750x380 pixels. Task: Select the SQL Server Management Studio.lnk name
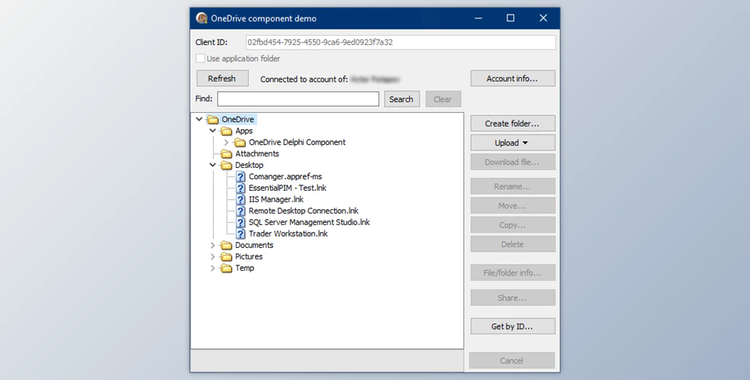pos(309,223)
